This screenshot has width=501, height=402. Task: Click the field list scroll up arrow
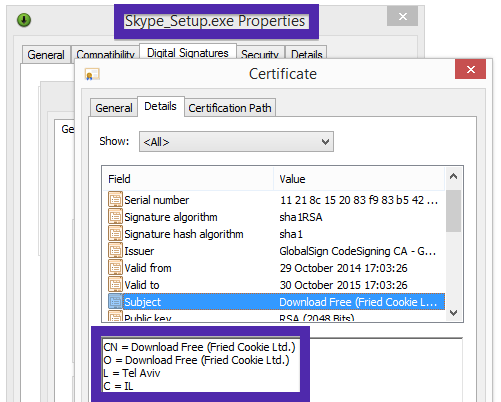coord(453,177)
